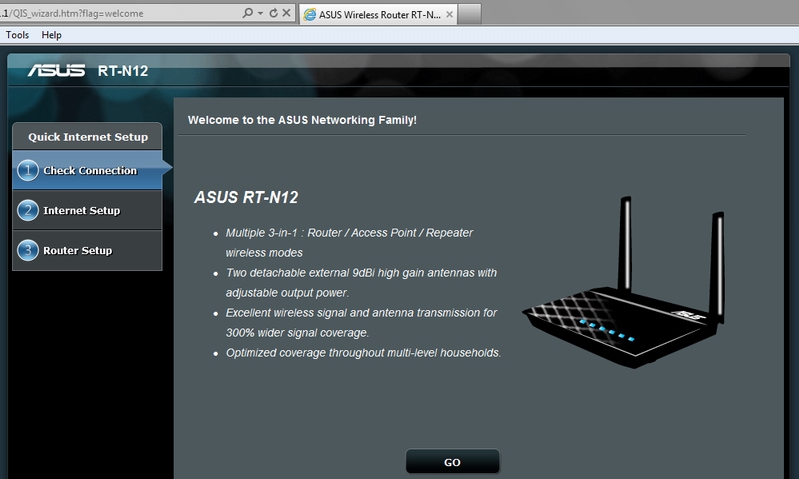Image resolution: width=799 pixels, height=479 pixels.
Task: Click the Internet Explorer tab favicon
Action: tap(309, 15)
